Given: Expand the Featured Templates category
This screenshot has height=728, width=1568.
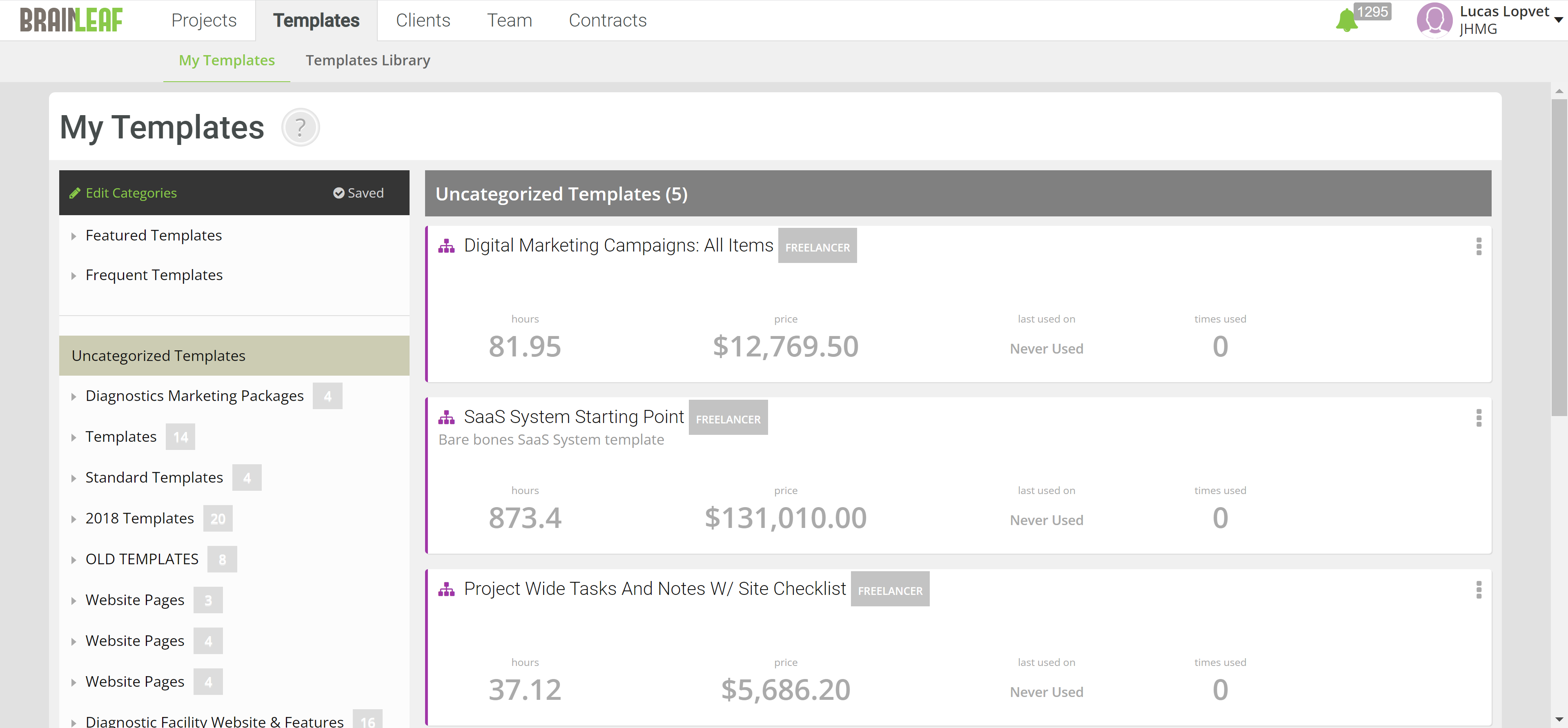Looking at the screenshot, I should click(x=73, y=236).
